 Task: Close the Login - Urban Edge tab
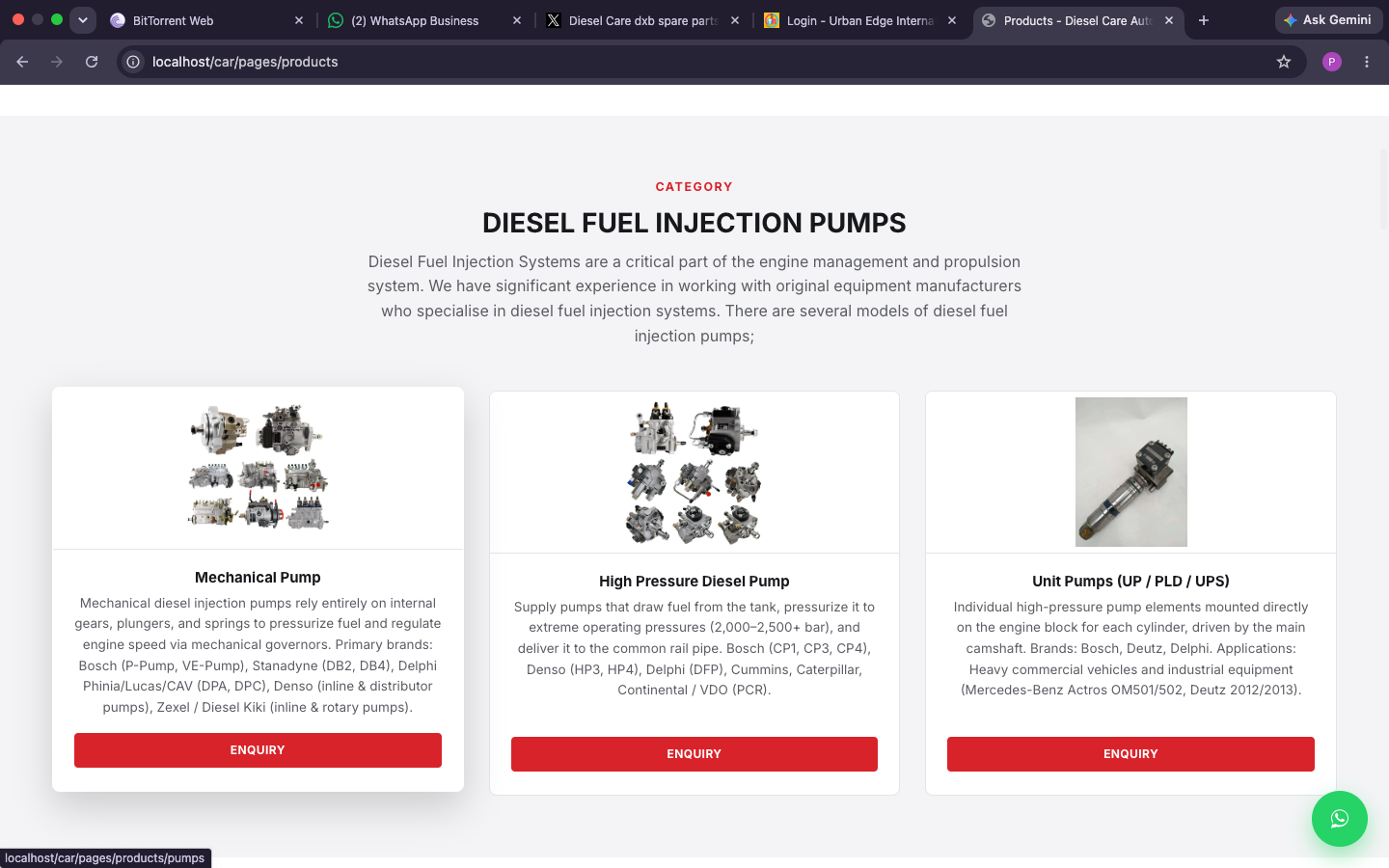tap(952, 20)
